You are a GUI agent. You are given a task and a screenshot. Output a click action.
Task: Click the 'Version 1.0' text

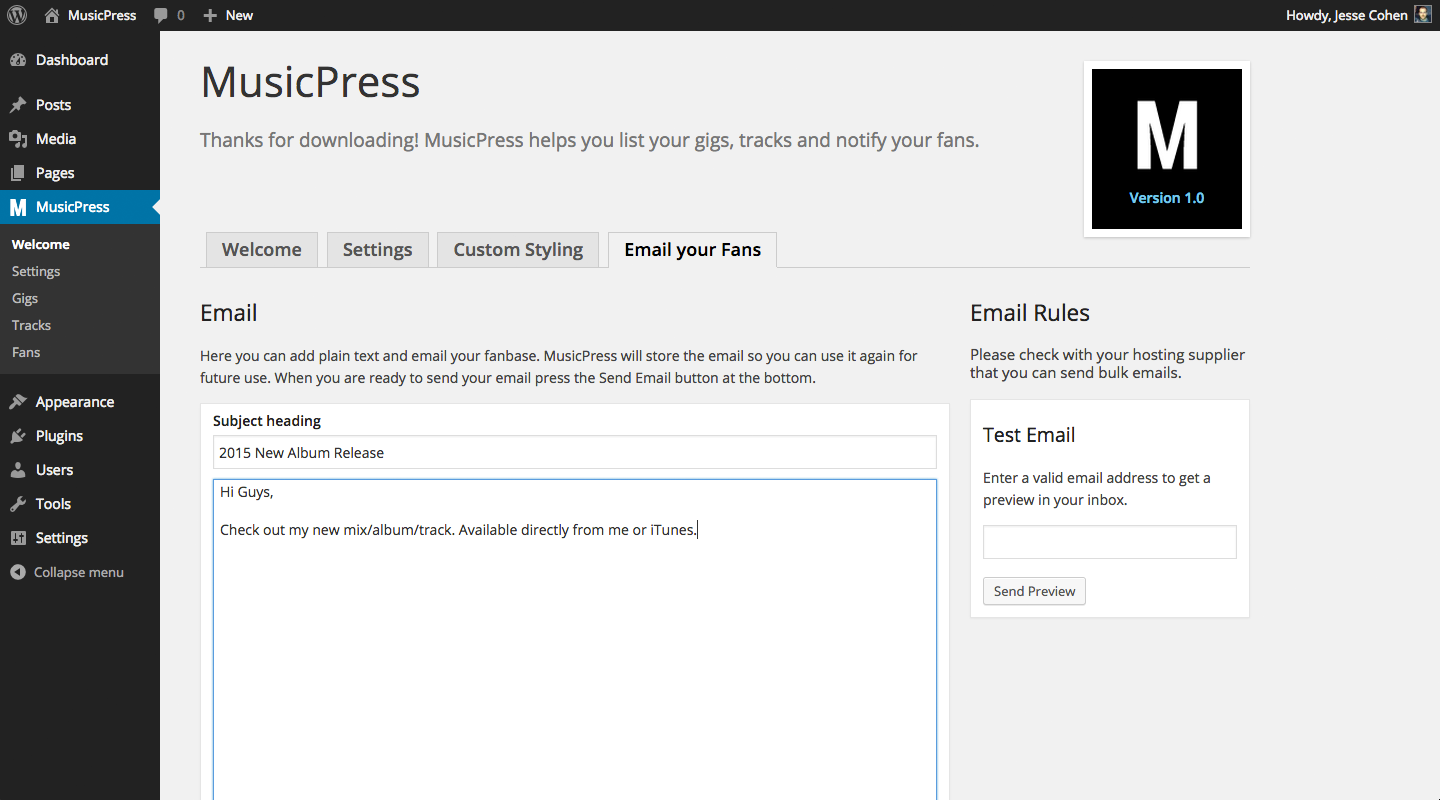pos(1167,198)
